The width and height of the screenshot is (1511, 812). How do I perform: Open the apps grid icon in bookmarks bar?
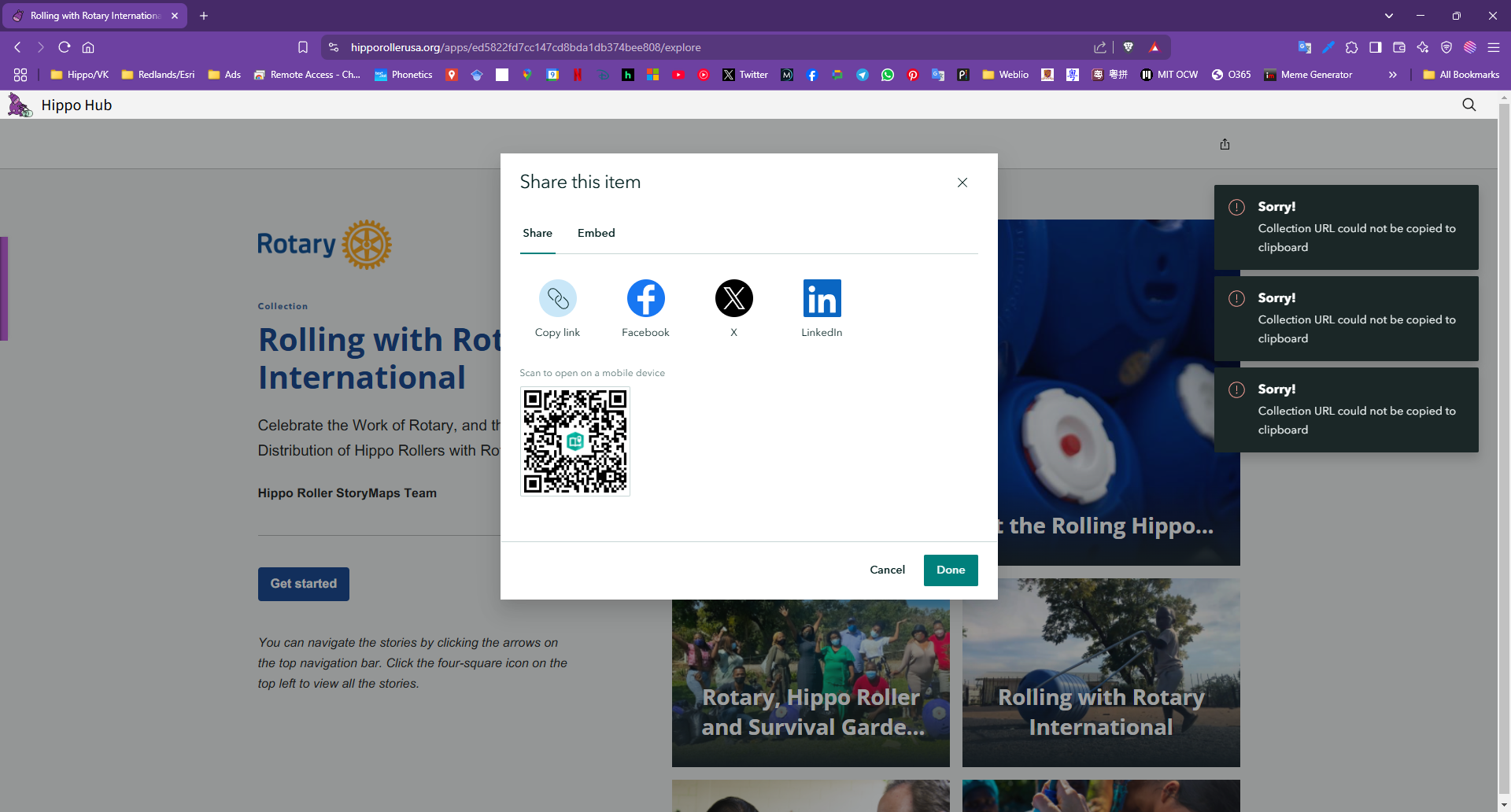pyautogui.click(x=20, y=75)
